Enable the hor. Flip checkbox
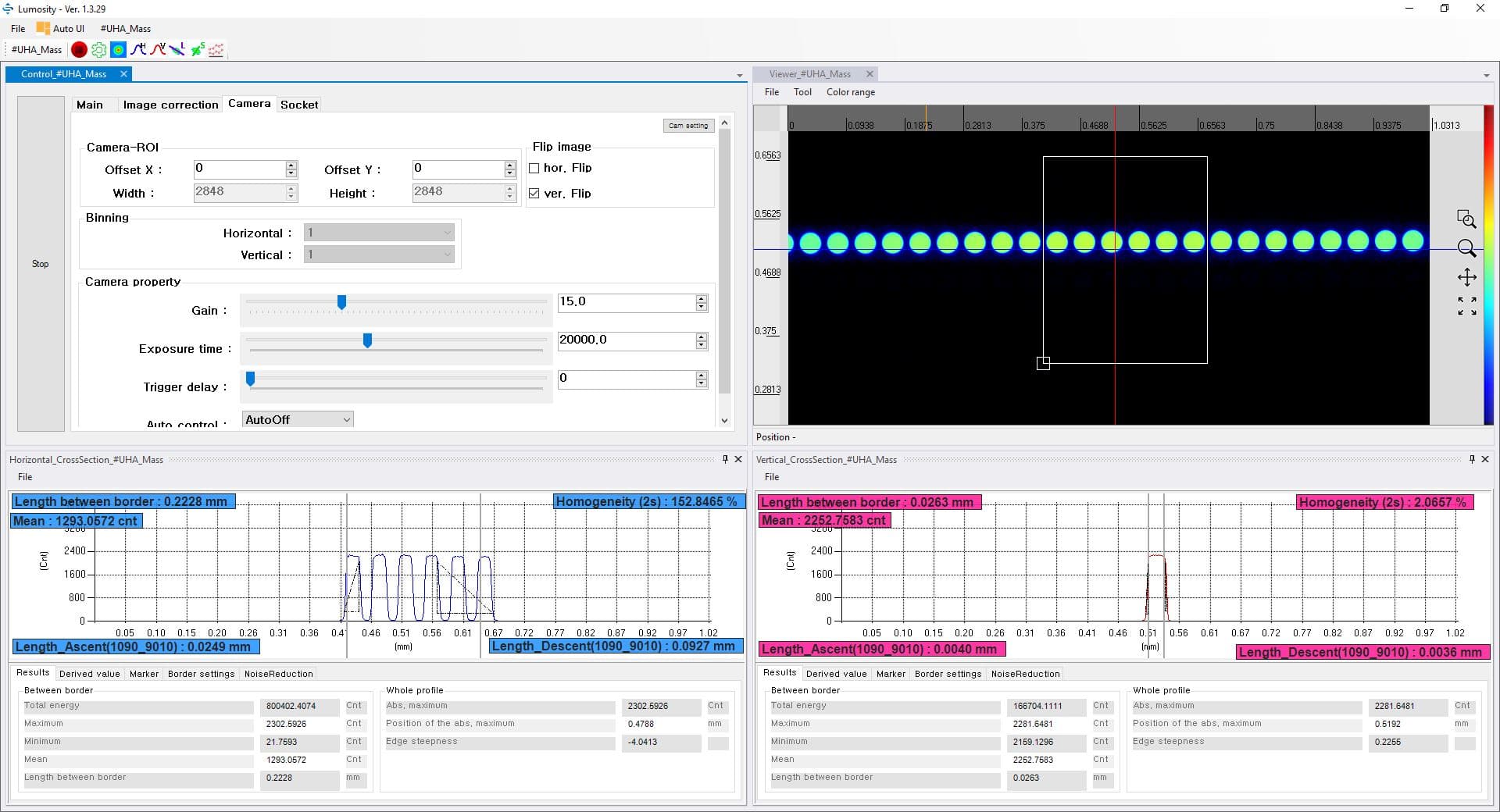The height and width of the screenshot is (812, 1500). pyautogui.click(x=534, y=168)
